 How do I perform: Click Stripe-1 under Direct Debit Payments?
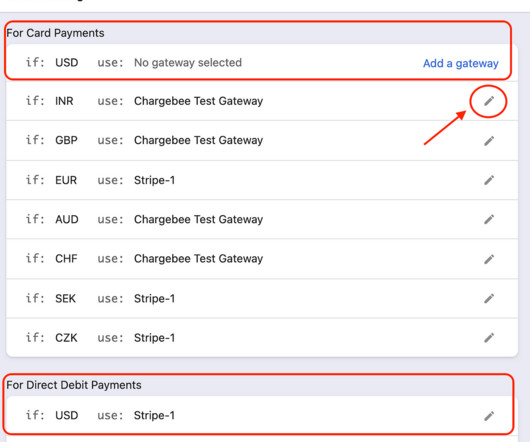pyautogui.click(x=154, y=415)
